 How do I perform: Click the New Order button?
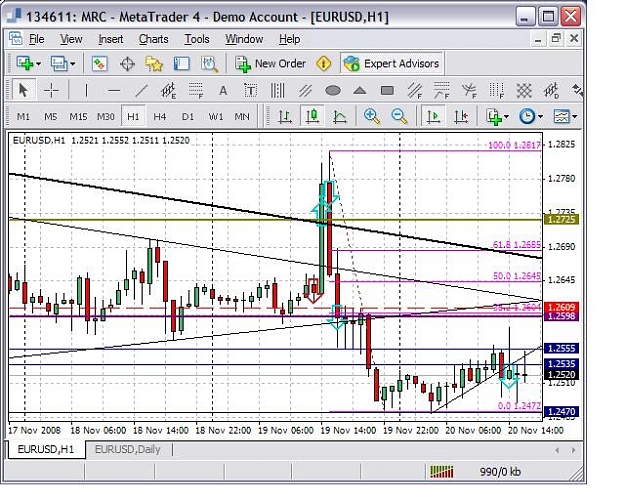270,63
